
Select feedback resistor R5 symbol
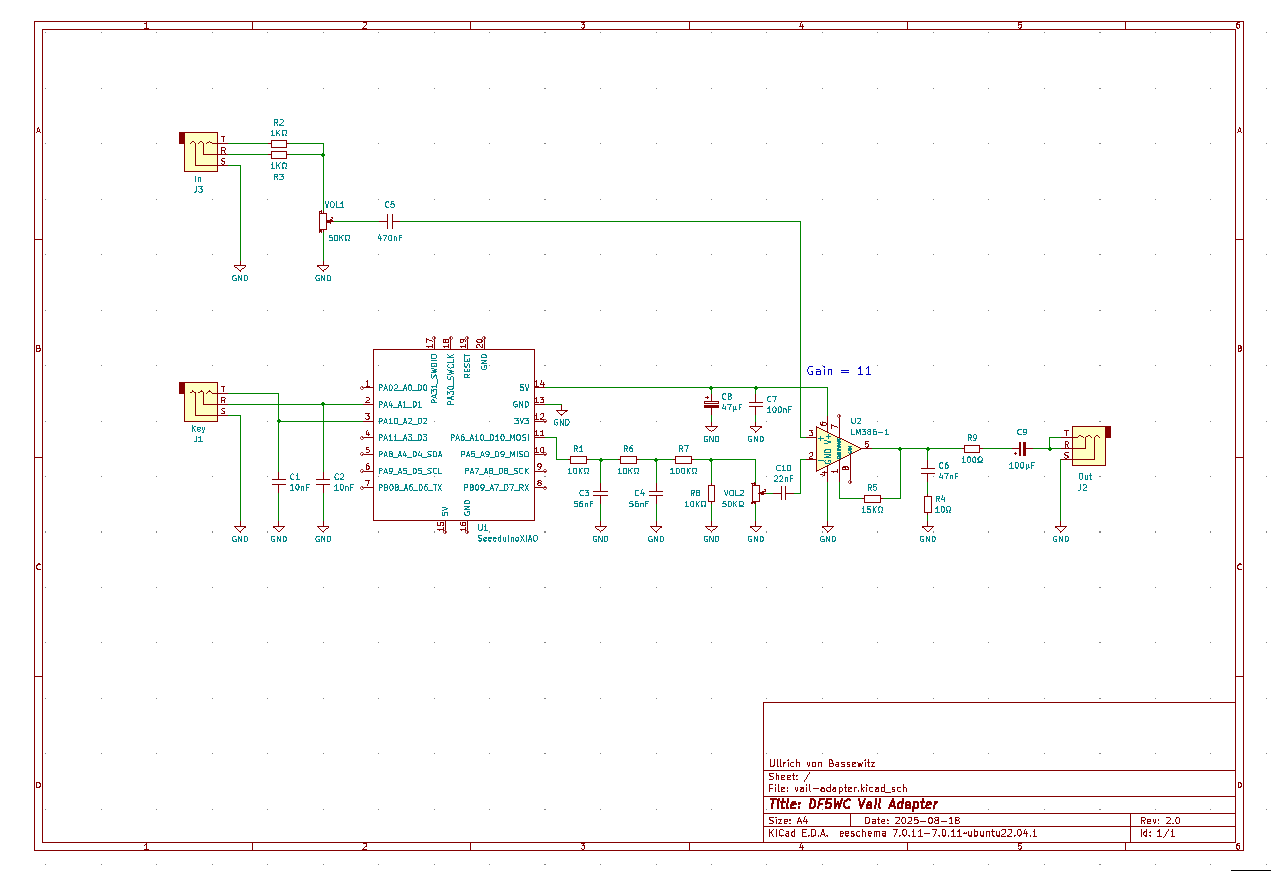[872, 498]
